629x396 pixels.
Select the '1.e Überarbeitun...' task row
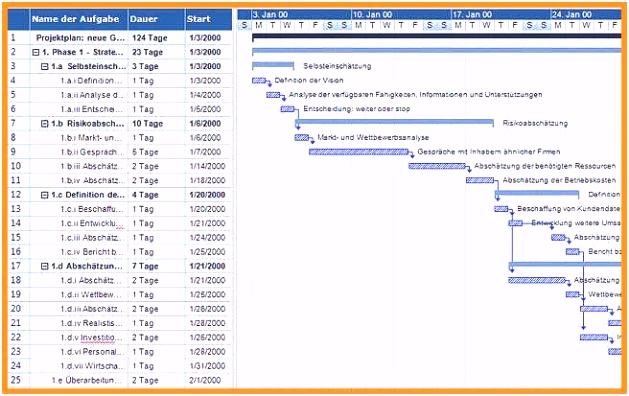[x=120, y=380]
